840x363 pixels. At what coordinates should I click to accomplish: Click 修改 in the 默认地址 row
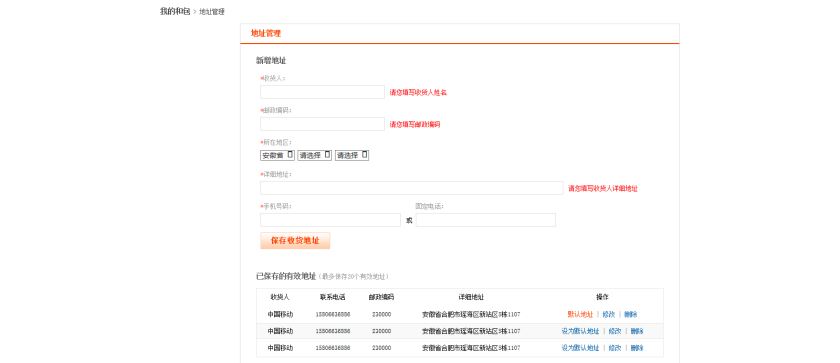pos(609,314)
